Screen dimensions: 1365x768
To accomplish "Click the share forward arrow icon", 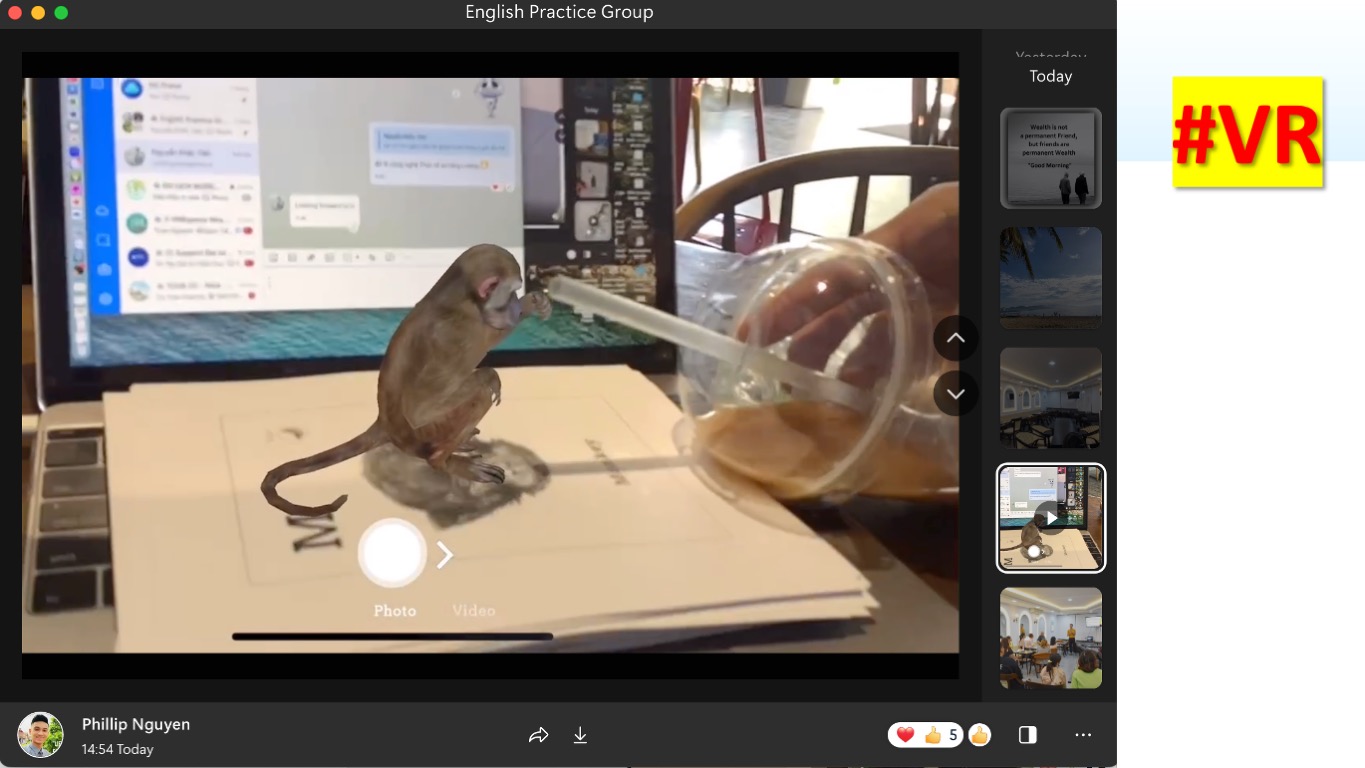I will [538, 735].
